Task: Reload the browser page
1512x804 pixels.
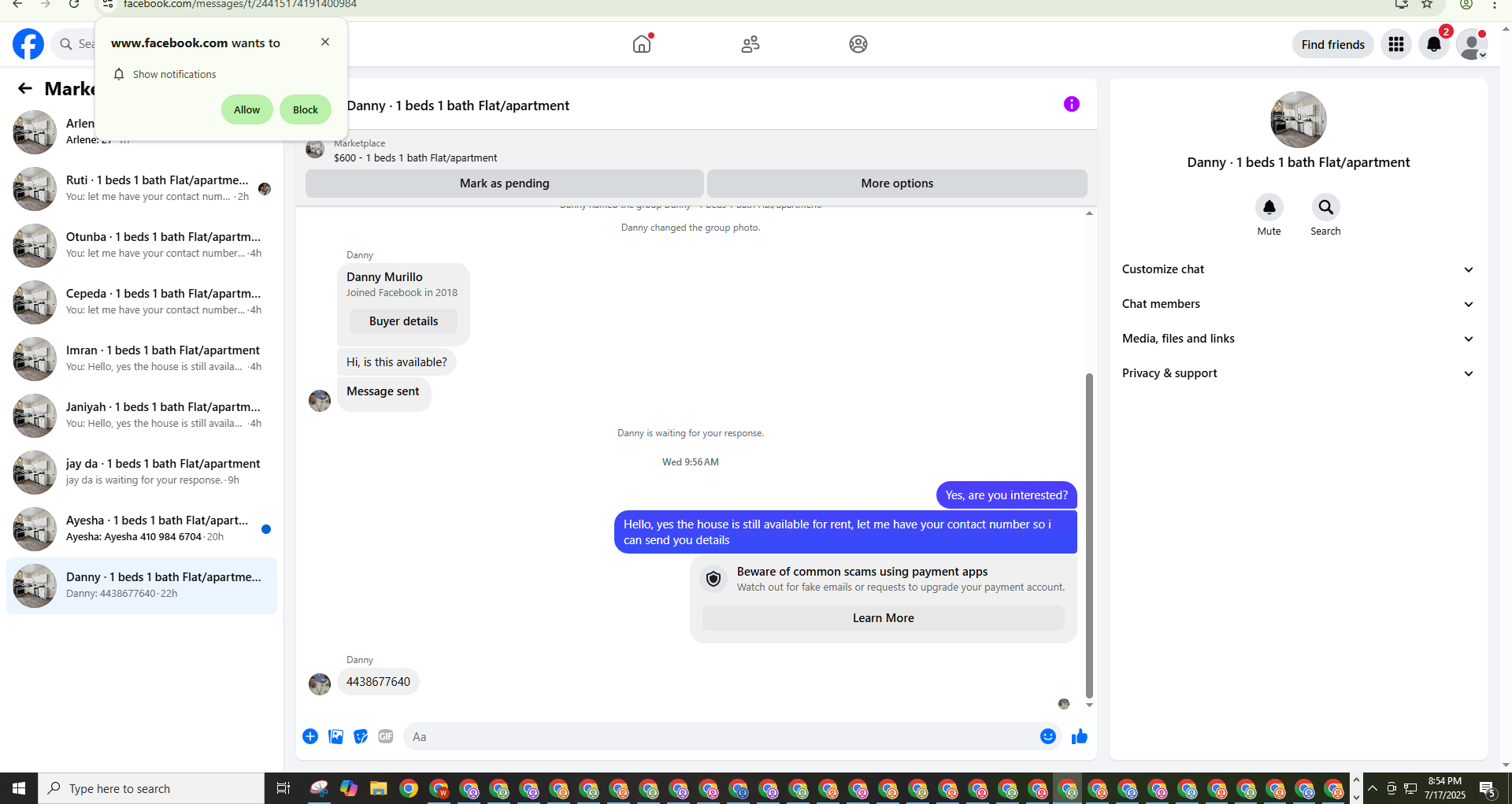Action: coord(73,4)
